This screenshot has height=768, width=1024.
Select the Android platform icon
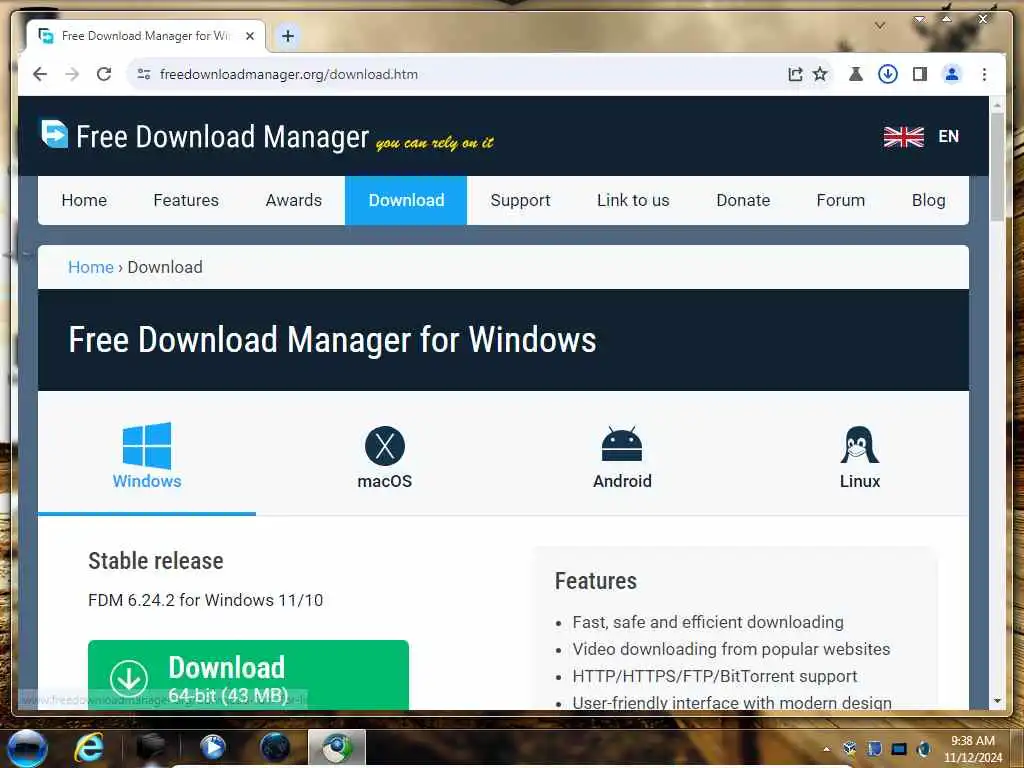coord(622,445)
